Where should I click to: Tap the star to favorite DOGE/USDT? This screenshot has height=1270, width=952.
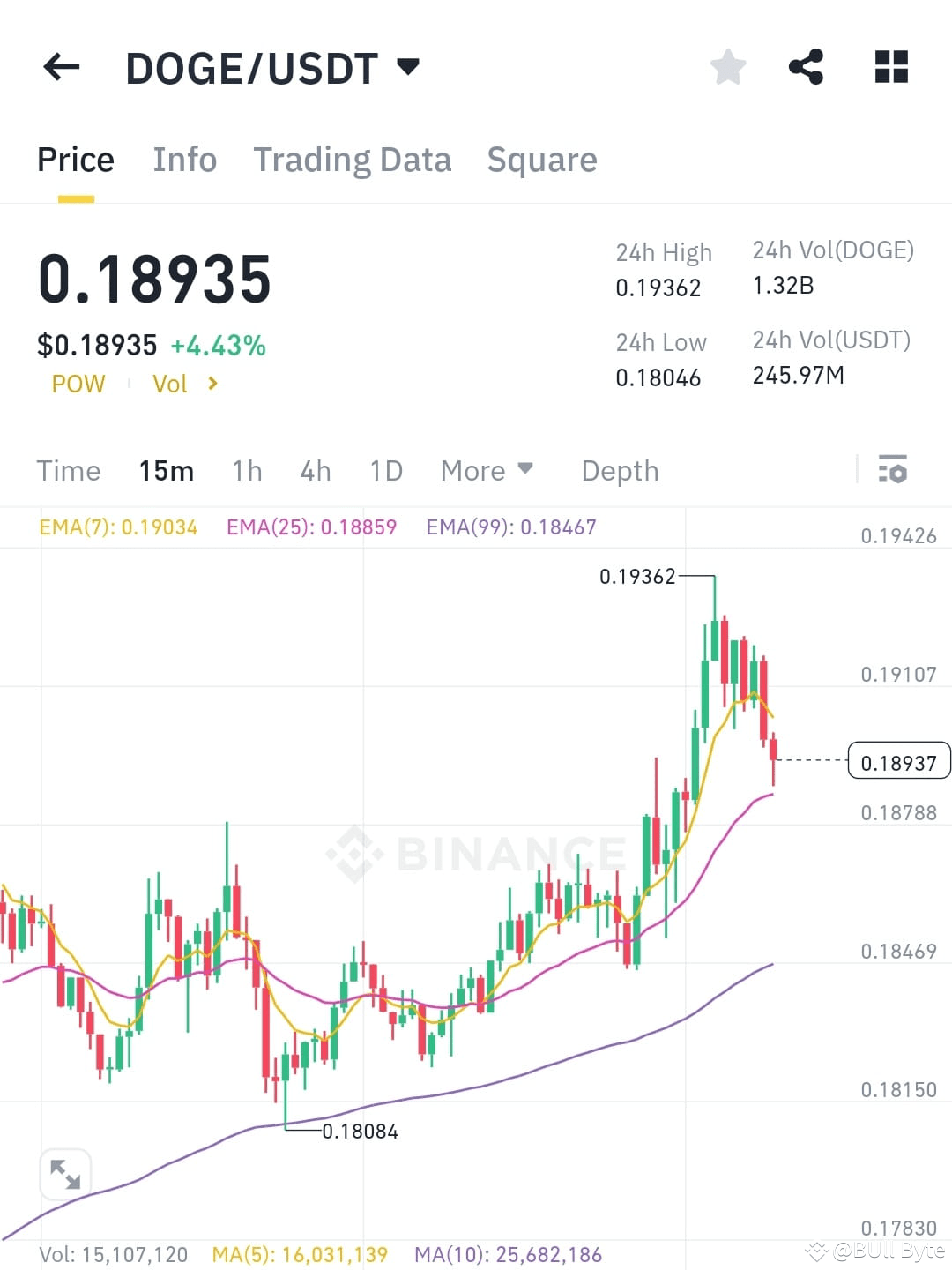coord(727,67)
